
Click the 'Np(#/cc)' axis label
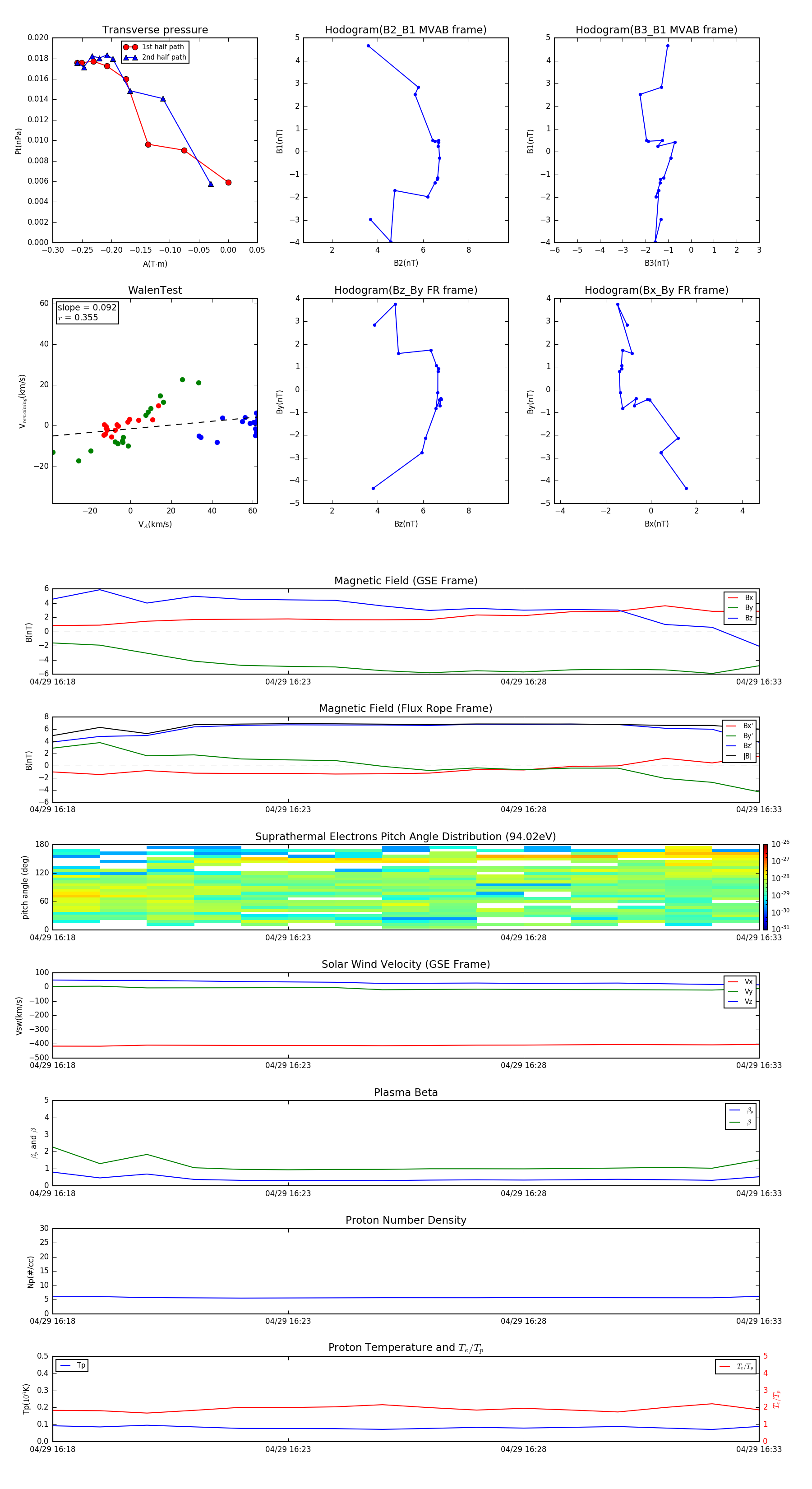click(x=31, y=1272)
